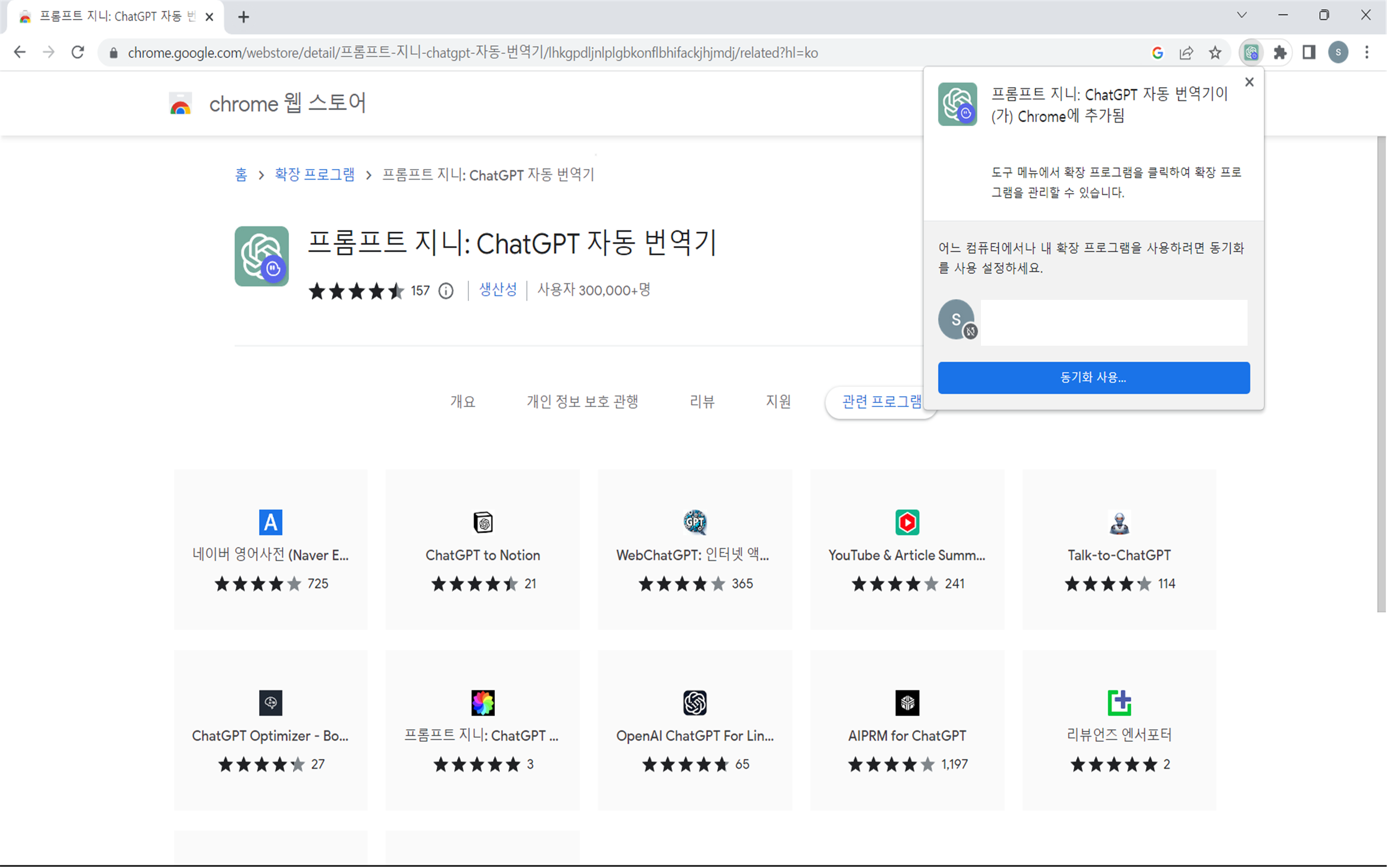Click the 157 ratings count
1388x868 pixels.
pyautogui.click(x=420, y=291)
